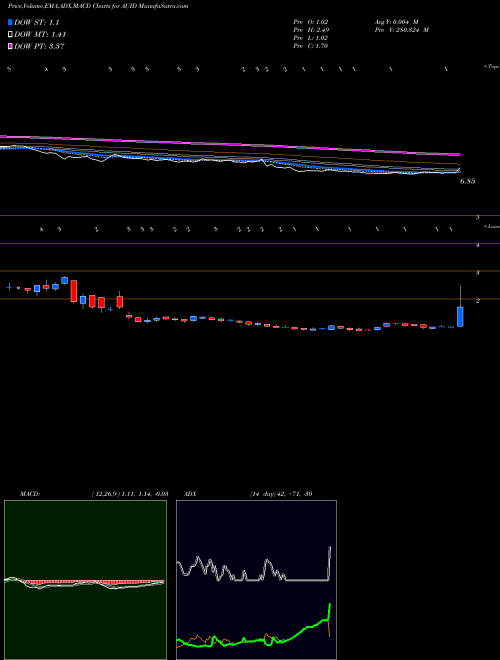Click the ADX panel title label

(x=190, y=494)
